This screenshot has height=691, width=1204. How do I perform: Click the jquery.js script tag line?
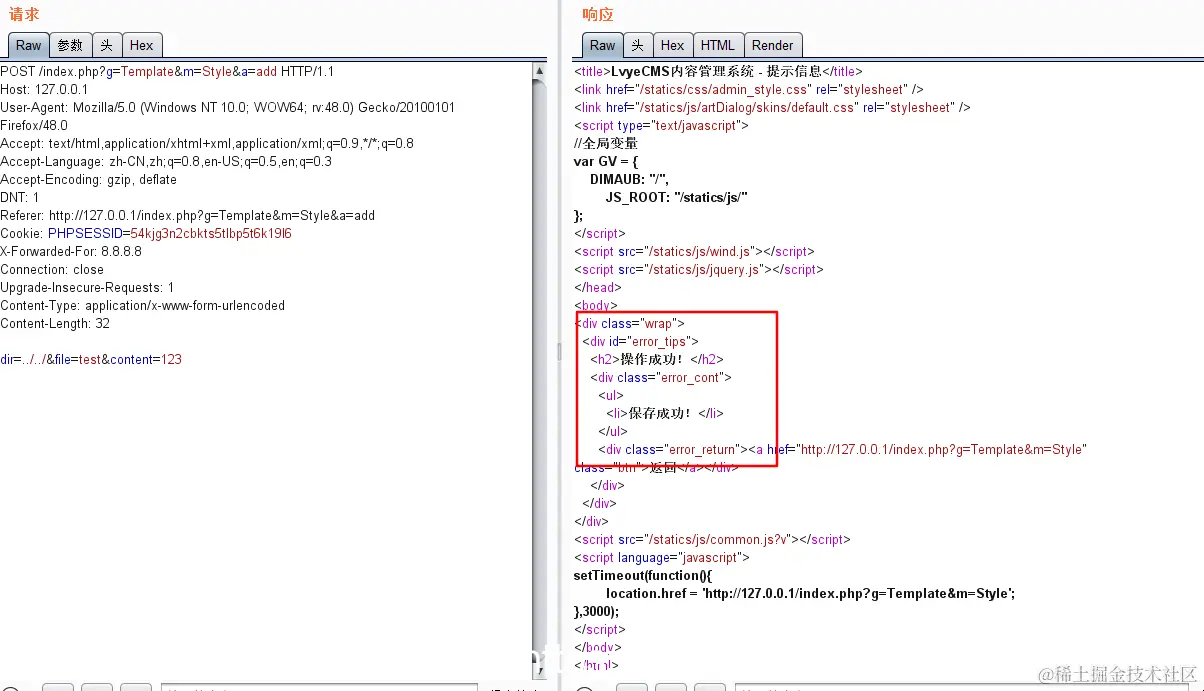tap(699, 270)
